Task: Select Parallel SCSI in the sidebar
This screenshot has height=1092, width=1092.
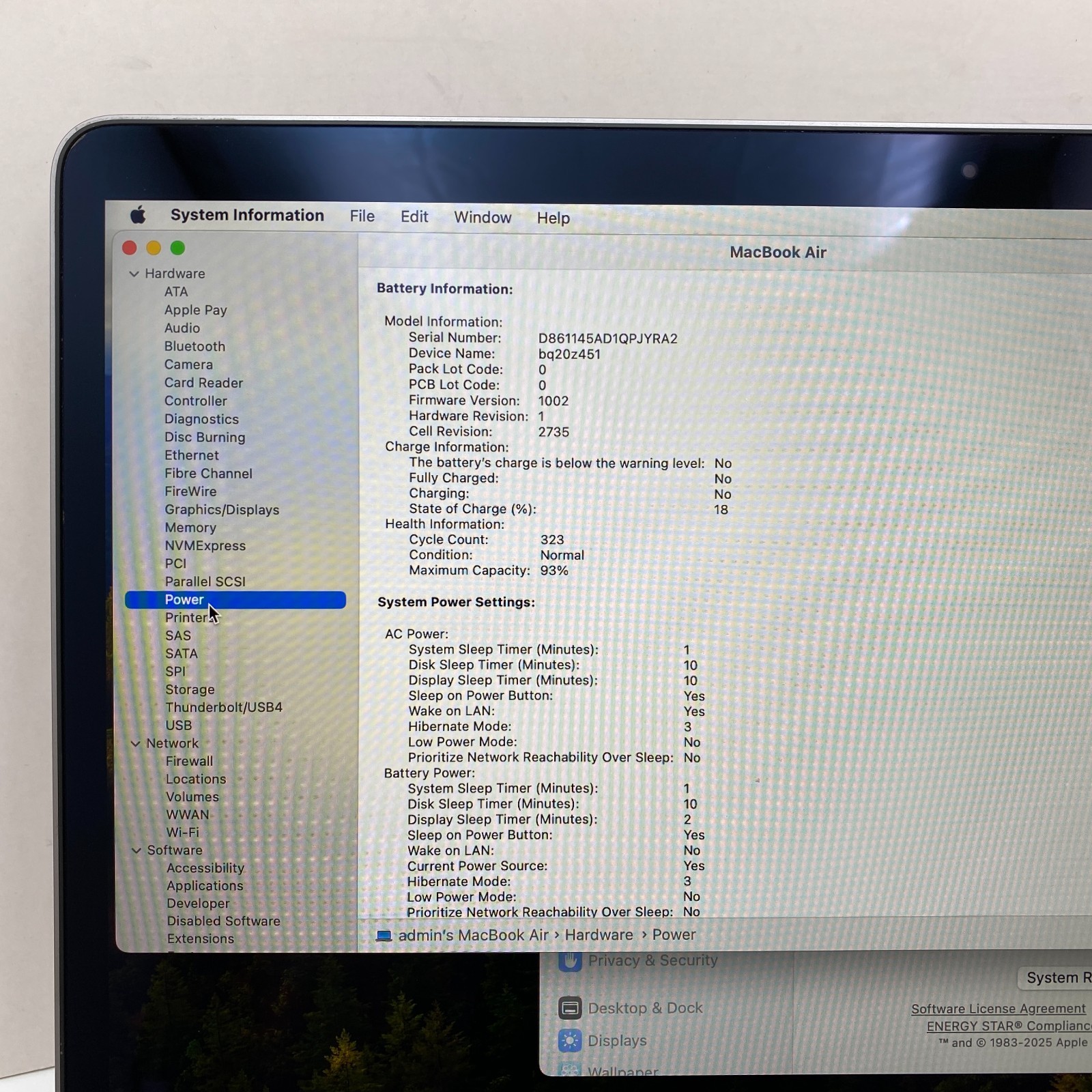Action: (x=205, y=581)
